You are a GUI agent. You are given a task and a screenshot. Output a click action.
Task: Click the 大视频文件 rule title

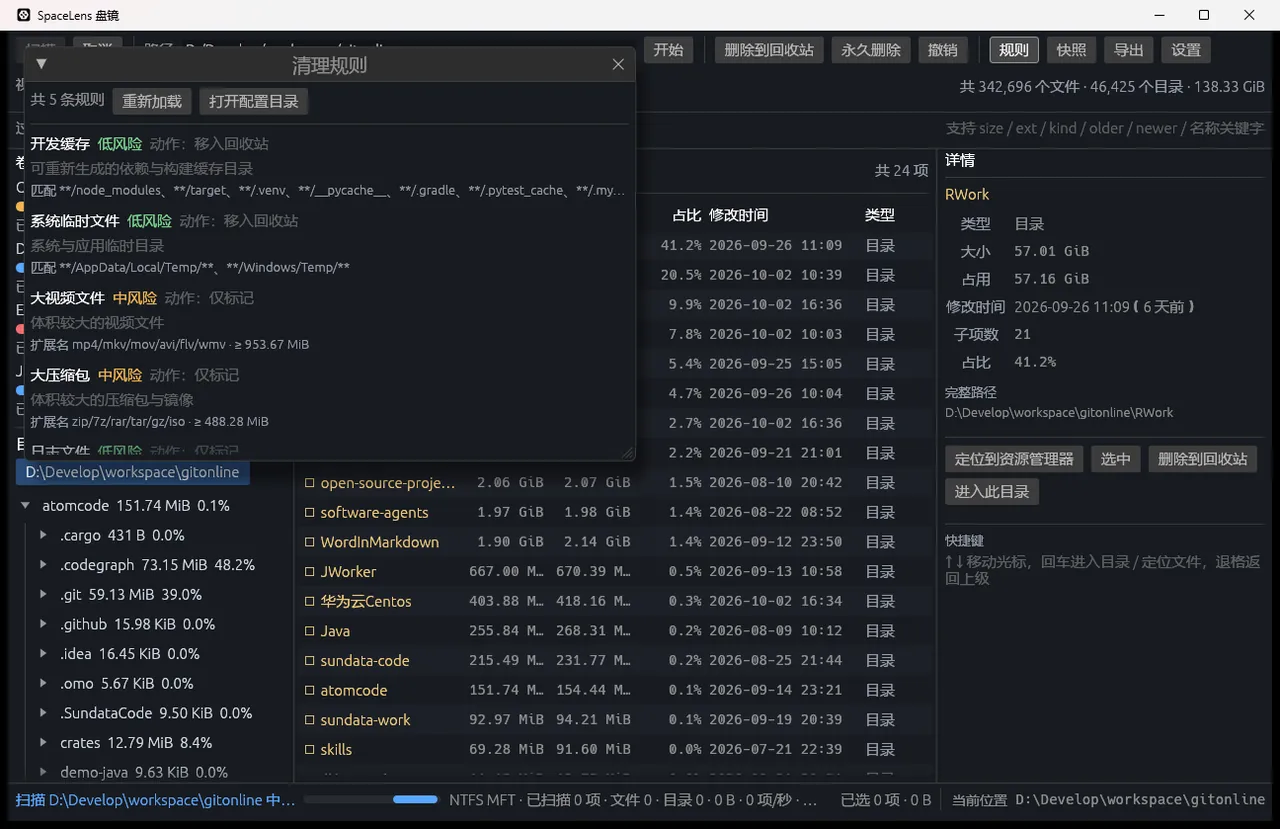[x=67, y=298]
